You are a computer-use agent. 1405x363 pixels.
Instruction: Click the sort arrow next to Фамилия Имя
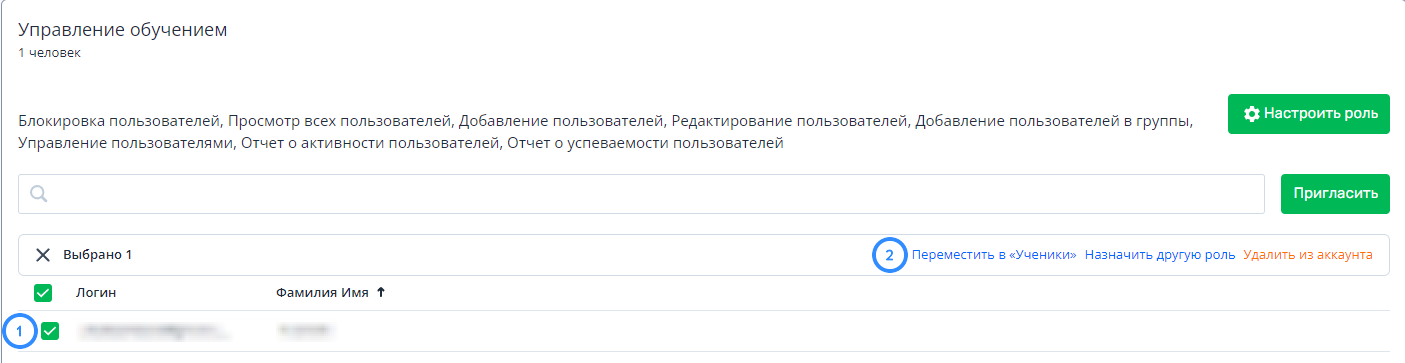[x=381, y=293]
